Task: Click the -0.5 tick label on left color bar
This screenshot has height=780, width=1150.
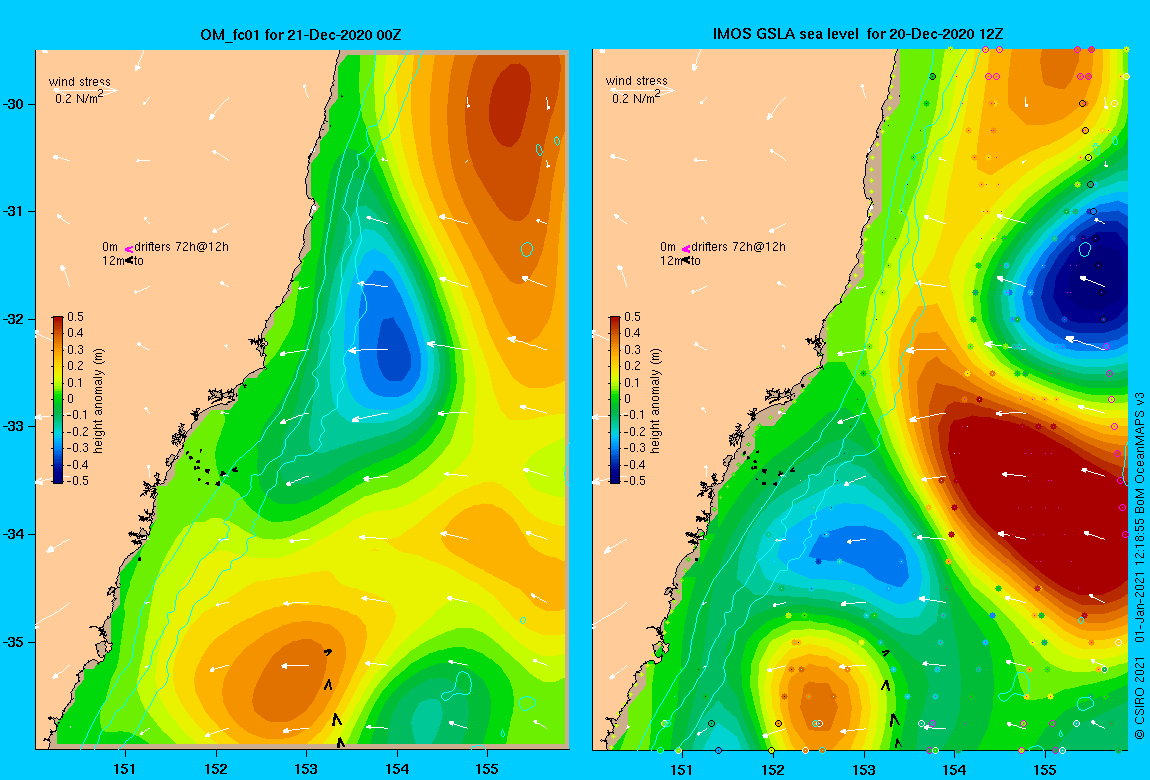Action: (x=78, y=481)
